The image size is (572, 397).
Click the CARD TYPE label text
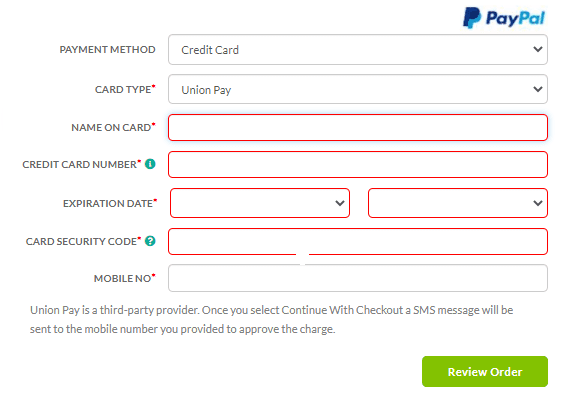click(x=123, y=89)
